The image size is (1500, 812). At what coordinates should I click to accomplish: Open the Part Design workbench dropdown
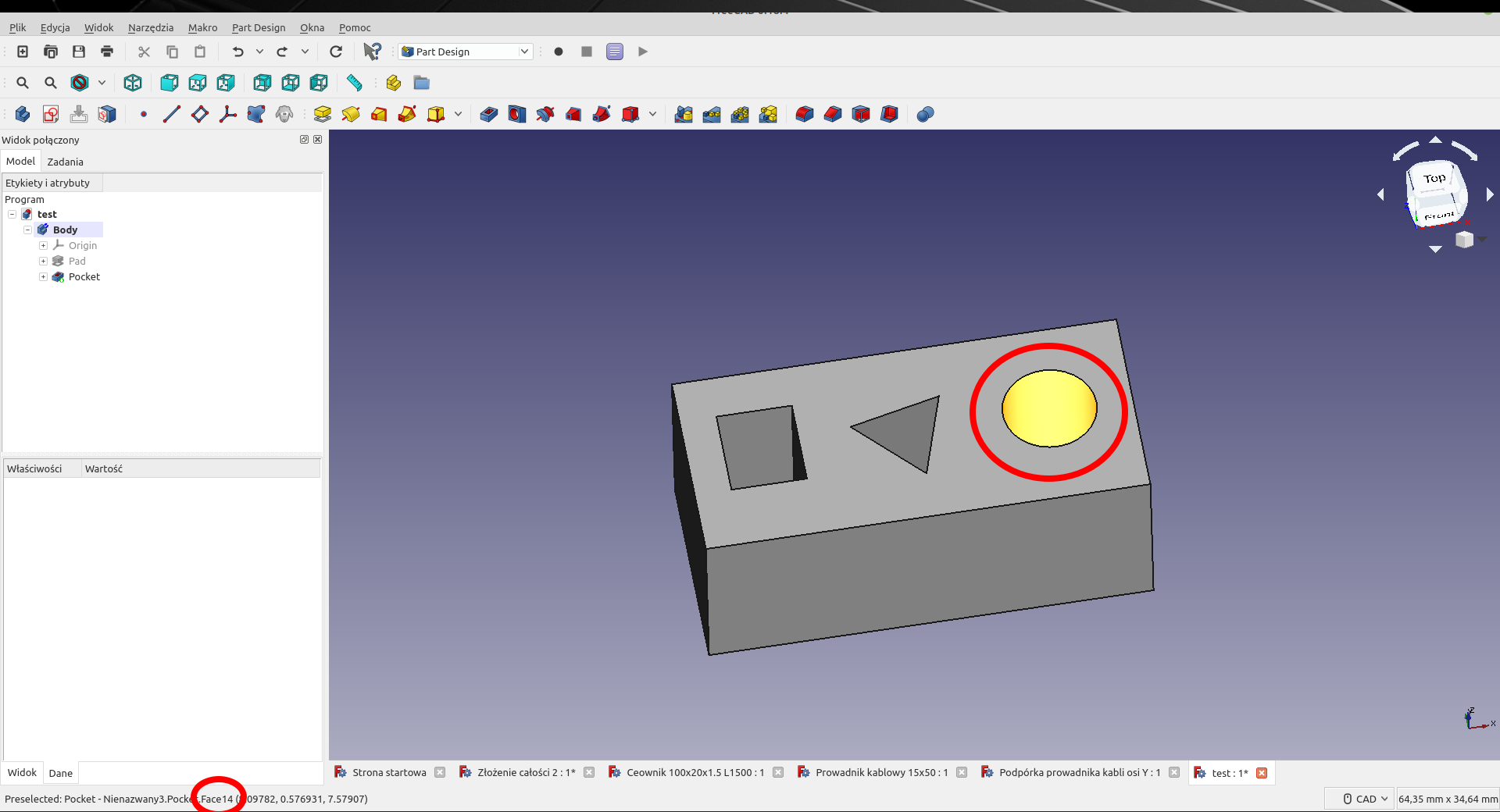[466, 52]
